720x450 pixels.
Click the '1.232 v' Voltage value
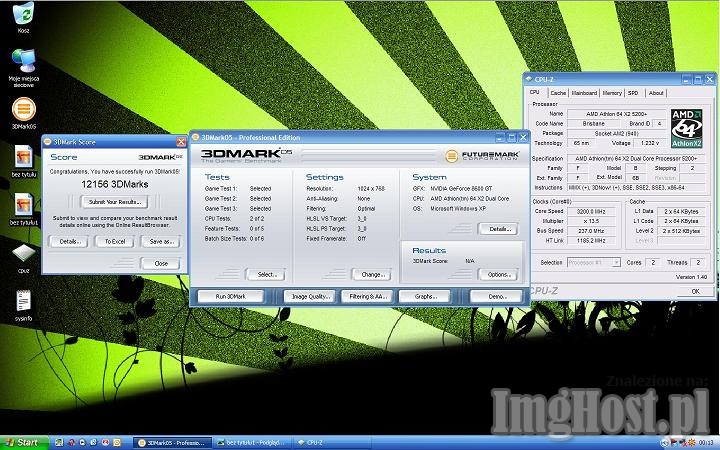pos(649,143)
